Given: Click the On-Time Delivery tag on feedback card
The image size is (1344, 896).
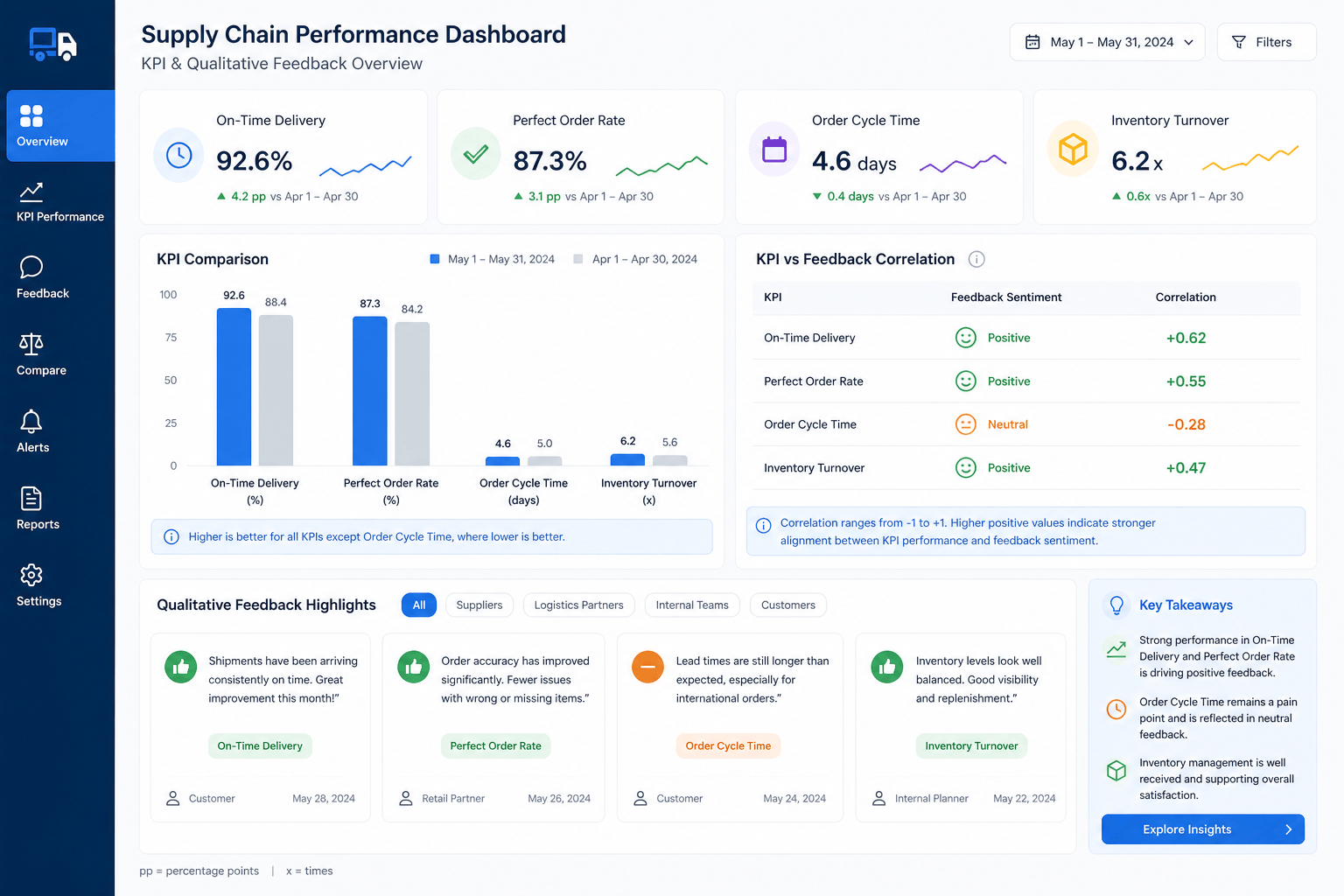Looking at the screenshot, I should pos(260,745).
